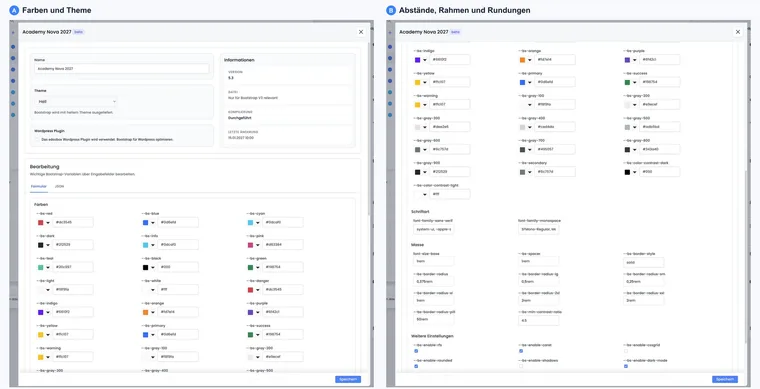Click the --bs-indigo hex field in panel A
This screenshot has height=389, width=760.
click(73, 312)
